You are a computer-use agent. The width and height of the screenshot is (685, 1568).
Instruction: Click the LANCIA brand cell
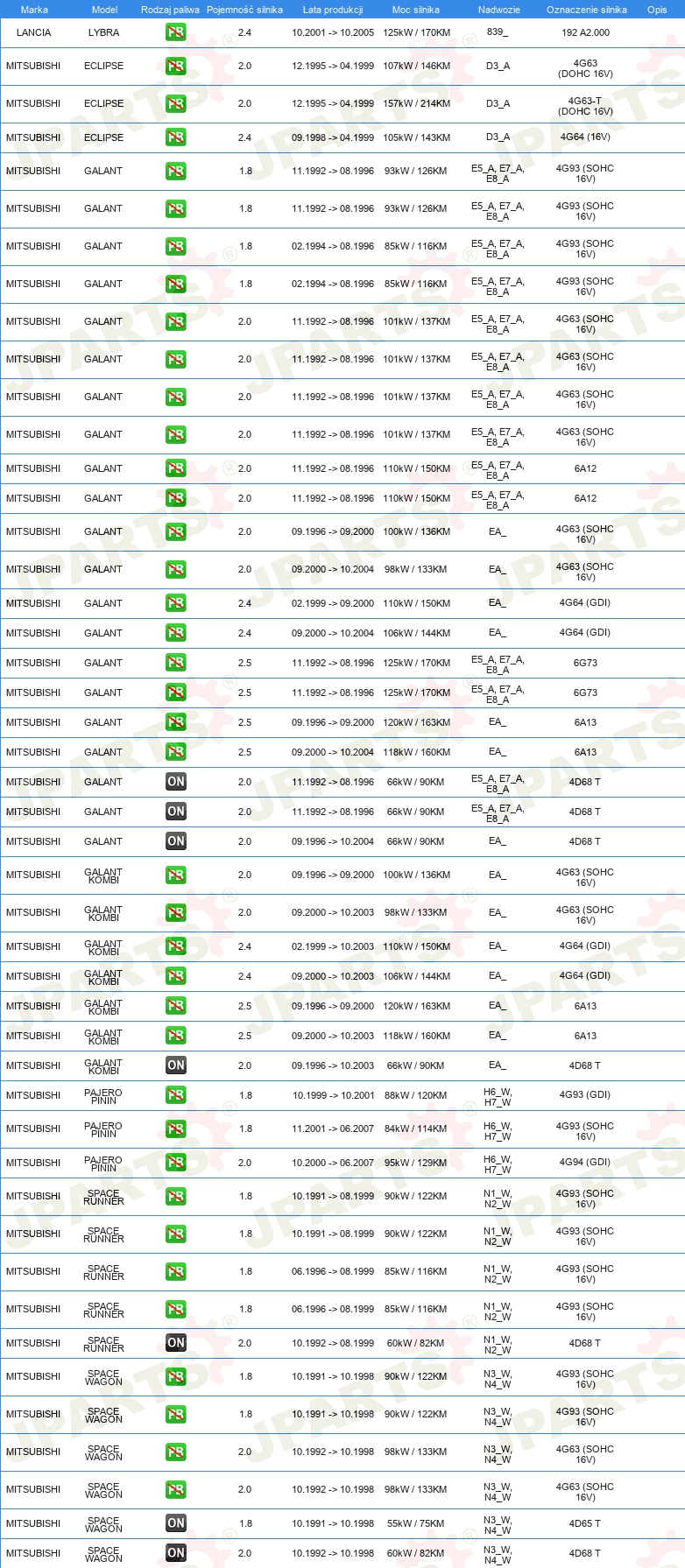tap(33, 32)
